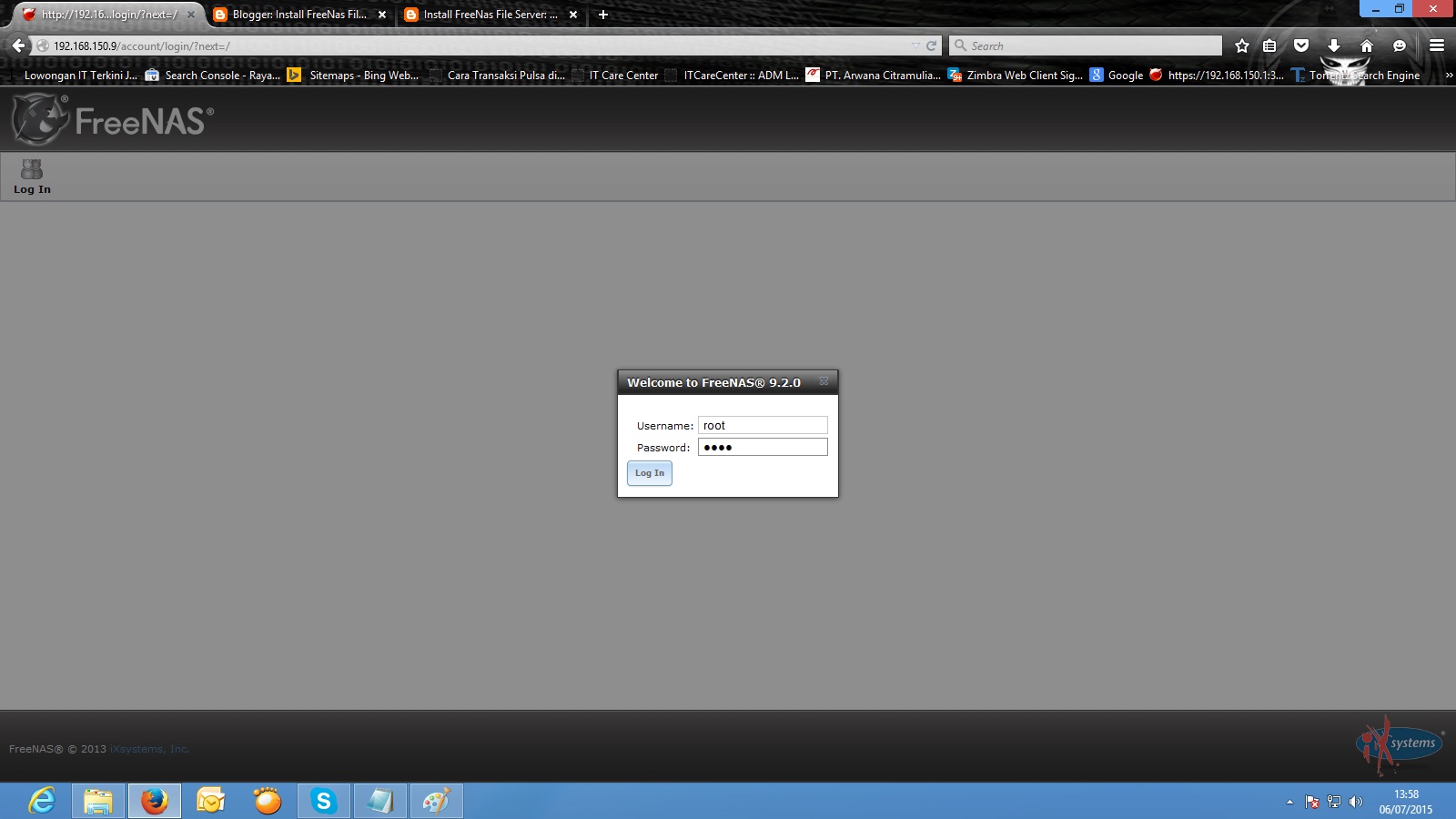The height and width of the screenshot is (819, 1456).
Task: Close the Welcome to FreeNAS dialog
Action: tap(824, 381)
